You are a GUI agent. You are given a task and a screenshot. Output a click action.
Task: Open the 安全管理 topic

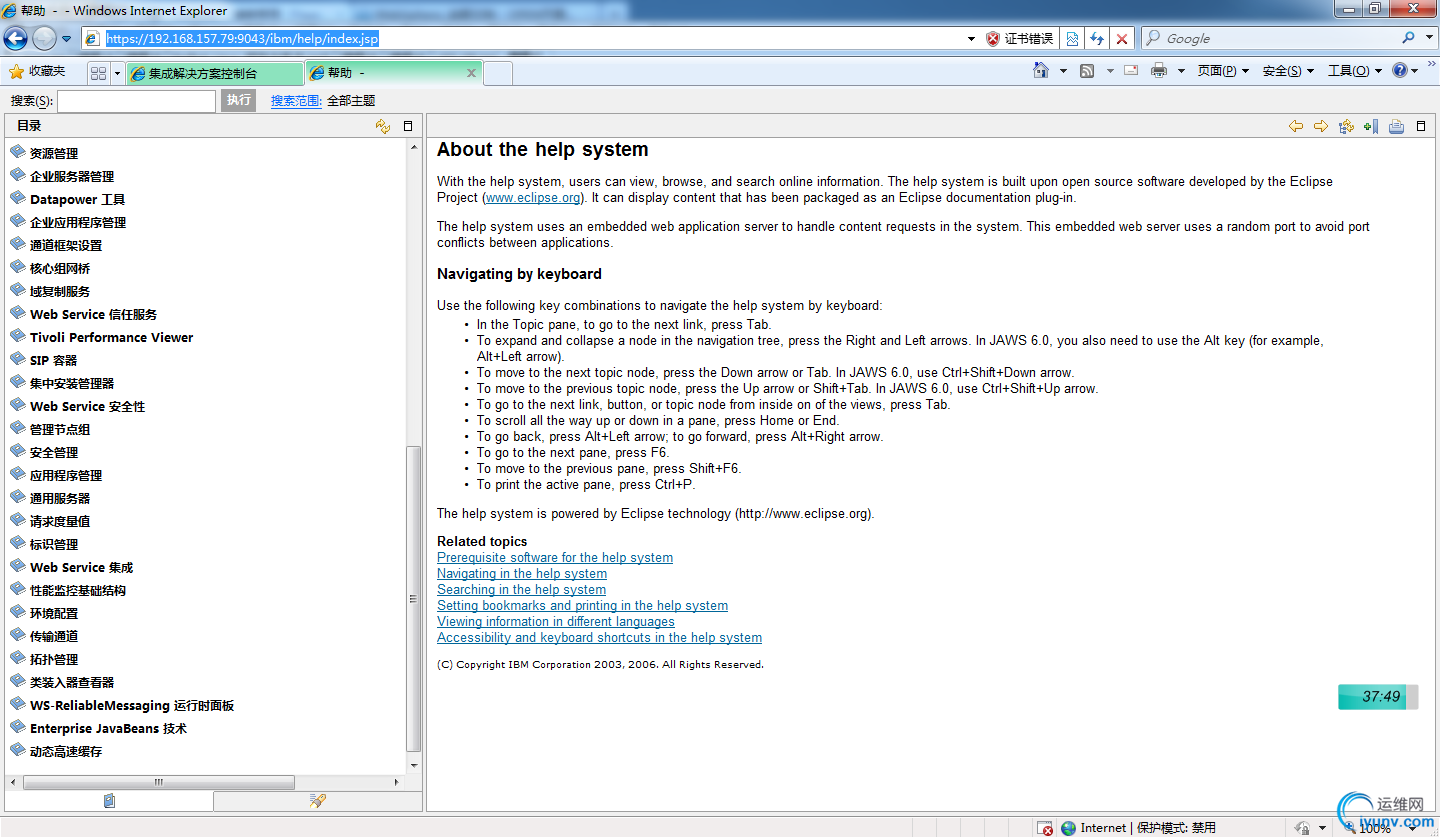point(54,453)
